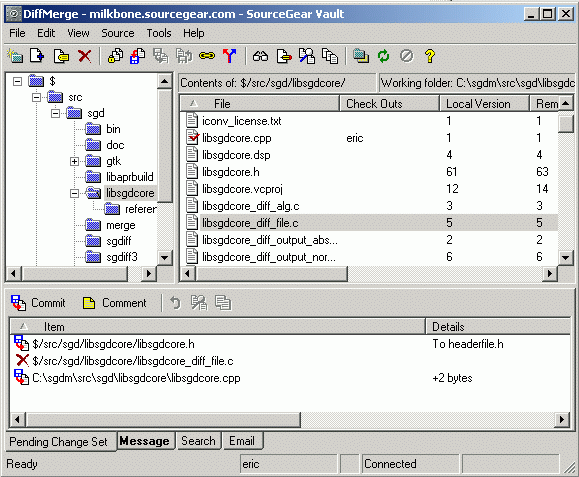
Task: Click the check out padlock icon
Action: [116, 56]
